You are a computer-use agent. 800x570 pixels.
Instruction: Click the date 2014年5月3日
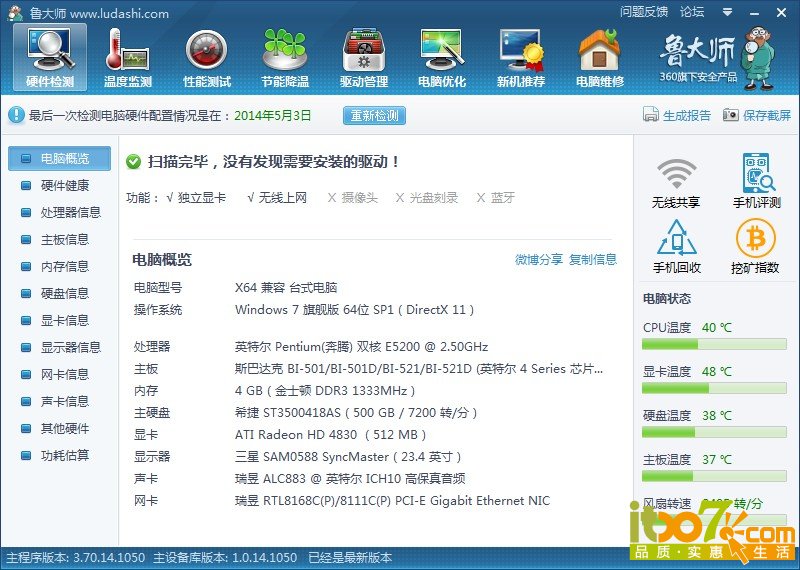(273, 115)
